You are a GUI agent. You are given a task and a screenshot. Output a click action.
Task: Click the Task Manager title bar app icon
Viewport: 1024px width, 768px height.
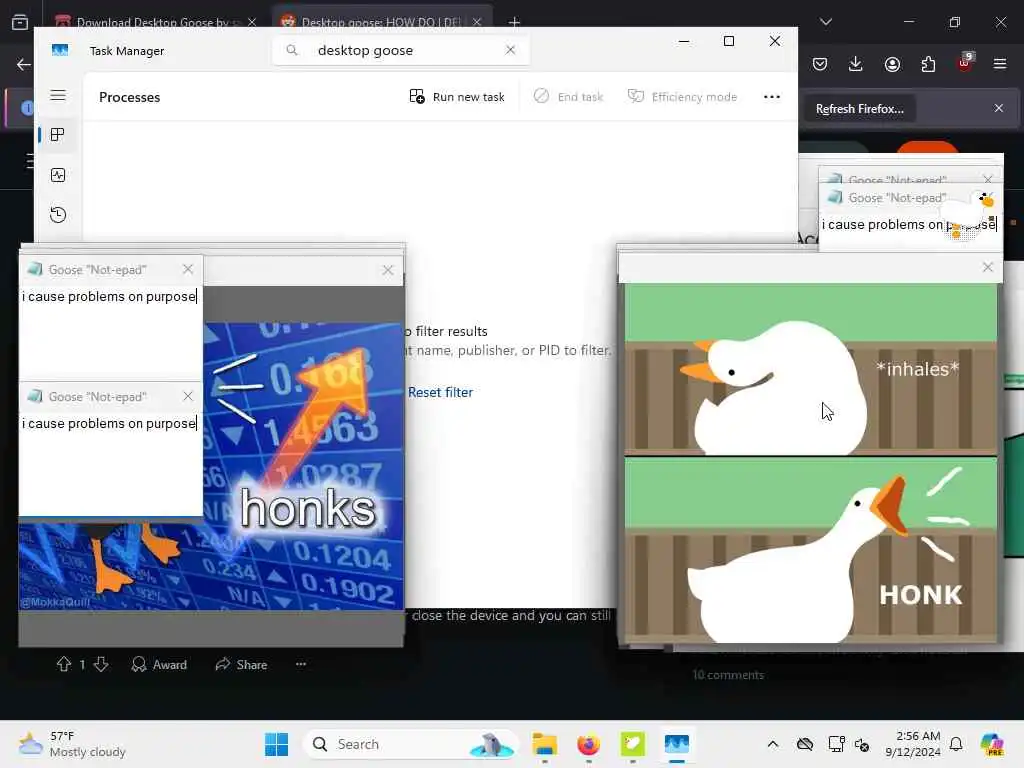click(60, 50)
